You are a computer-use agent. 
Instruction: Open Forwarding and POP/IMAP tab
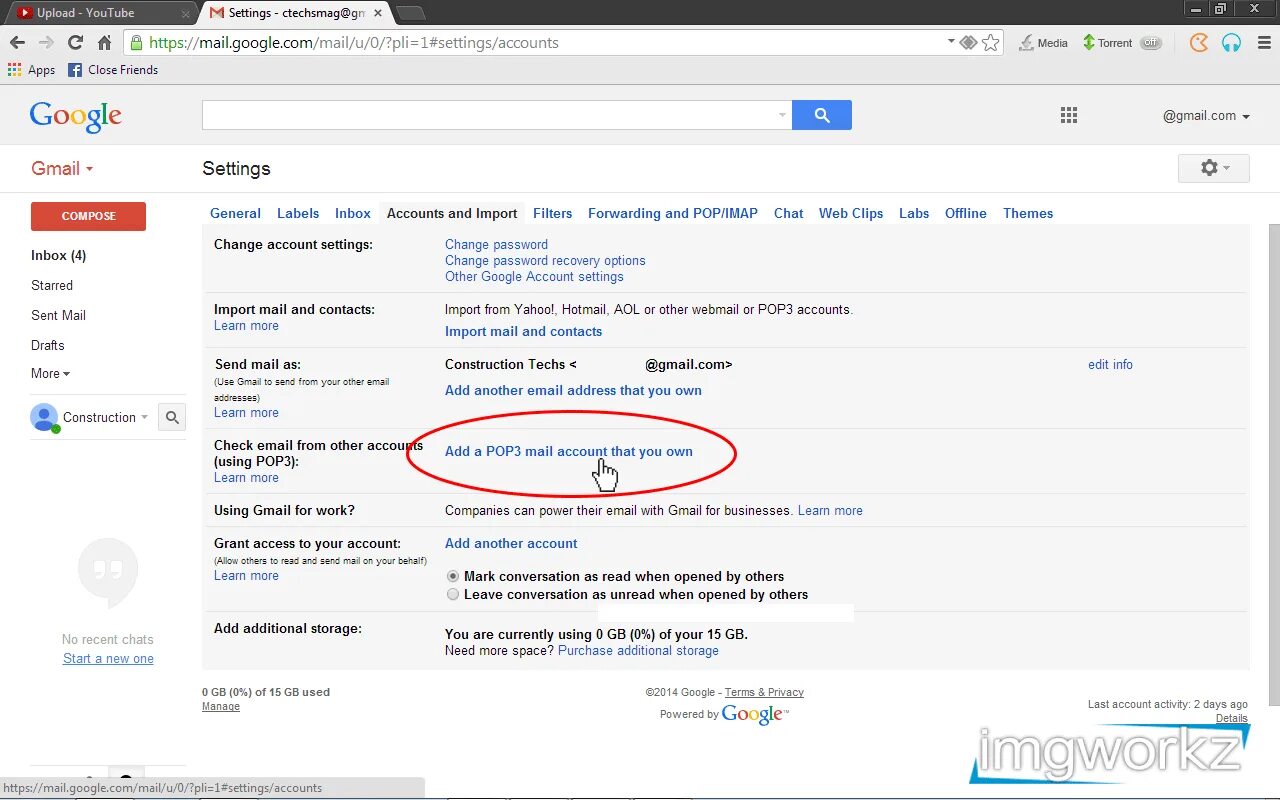[673, 214]
